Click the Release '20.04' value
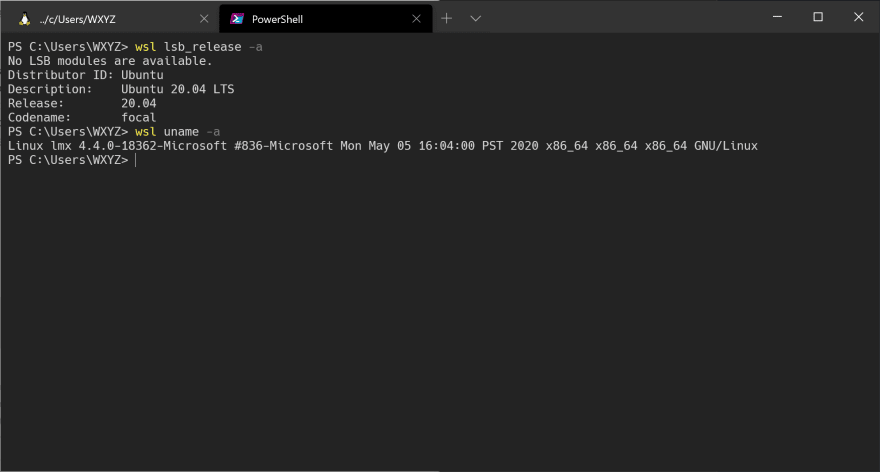Viewport: 880px width, 472px height. [x=139, y=103]
